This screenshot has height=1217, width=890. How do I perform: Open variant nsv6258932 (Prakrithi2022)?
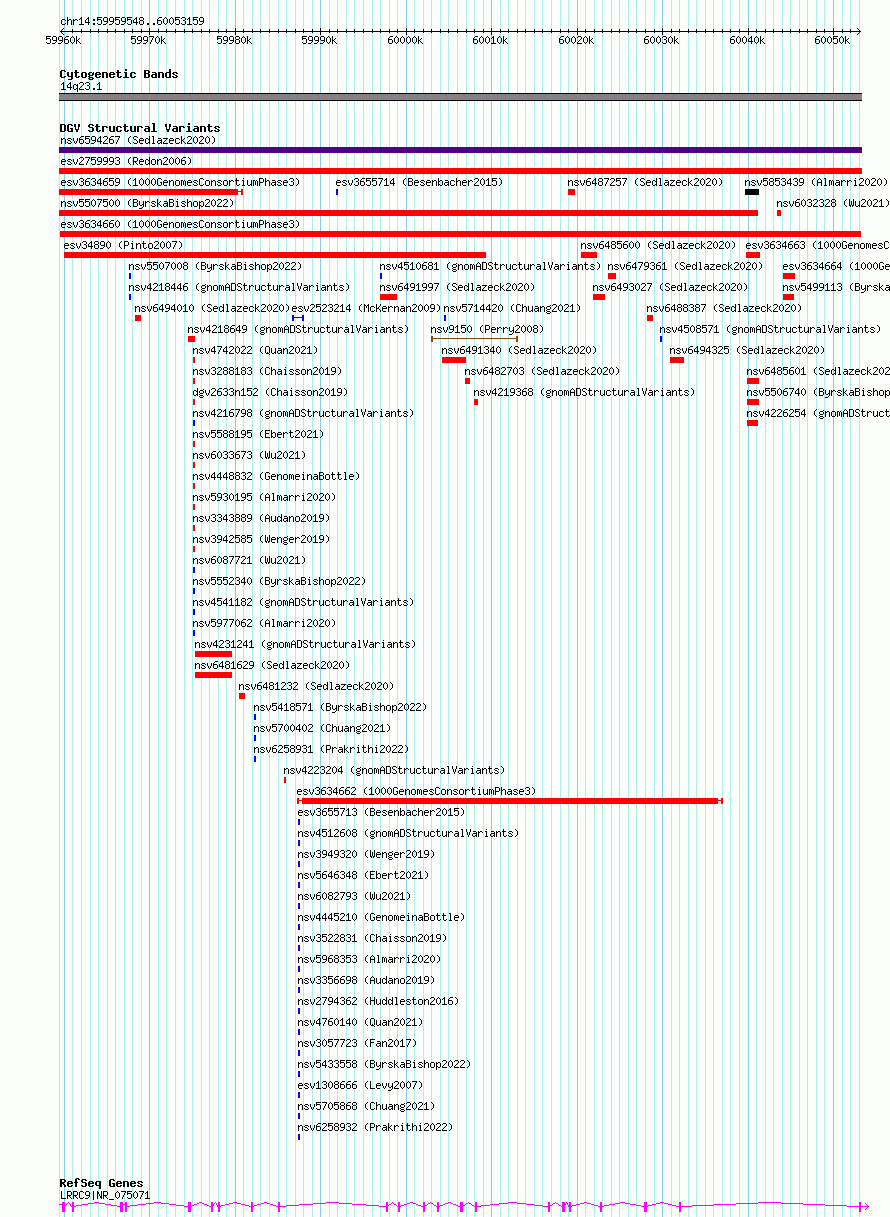click(375, 1127)
